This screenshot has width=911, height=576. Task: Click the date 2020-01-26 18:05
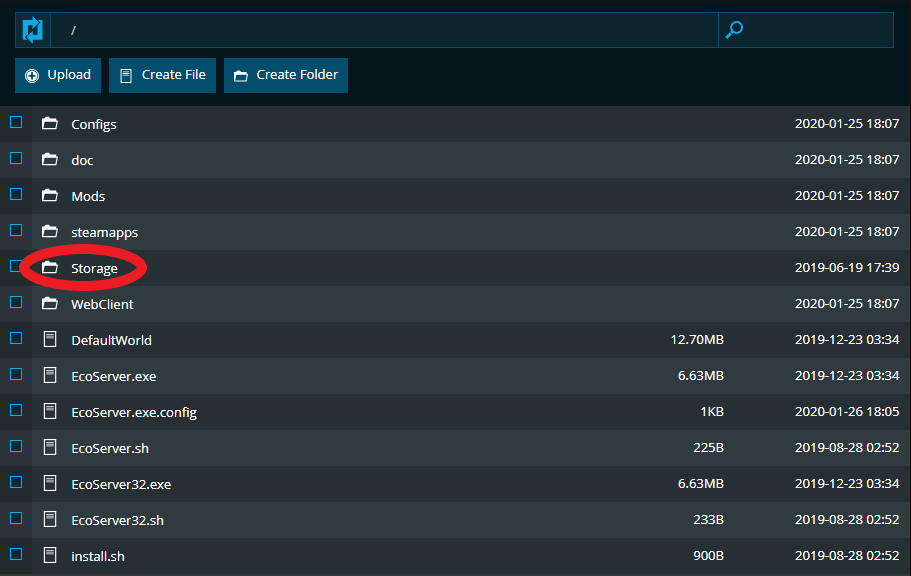847,412
